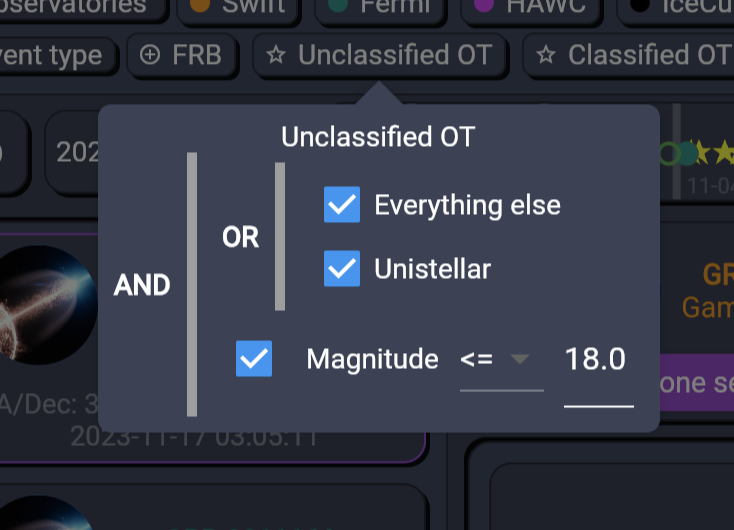This screenshot has width=734, height=530.
Task: Click the dropdown arrow next to <=
Action: 520,360
